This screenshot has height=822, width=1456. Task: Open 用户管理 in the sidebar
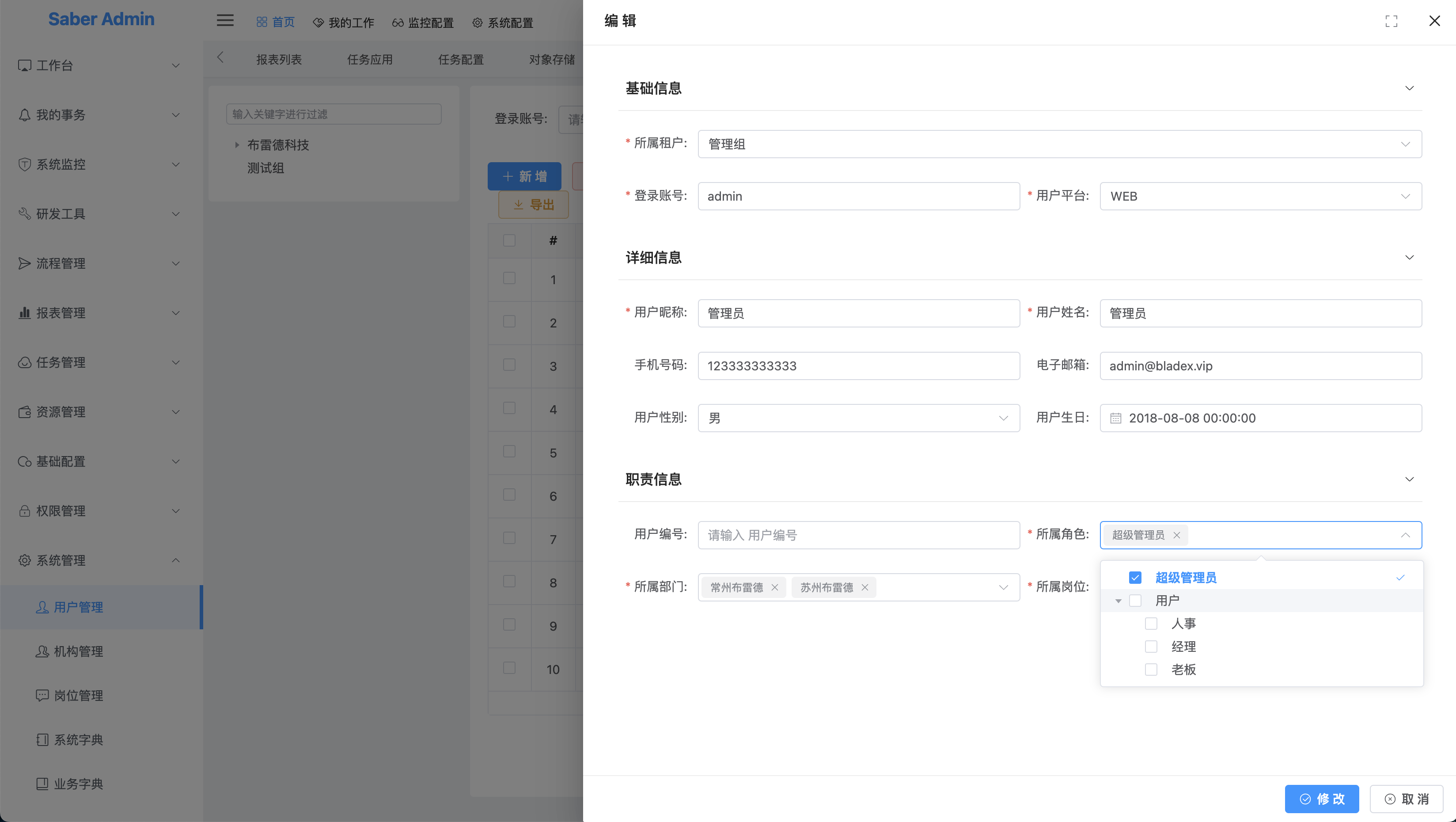102,607
